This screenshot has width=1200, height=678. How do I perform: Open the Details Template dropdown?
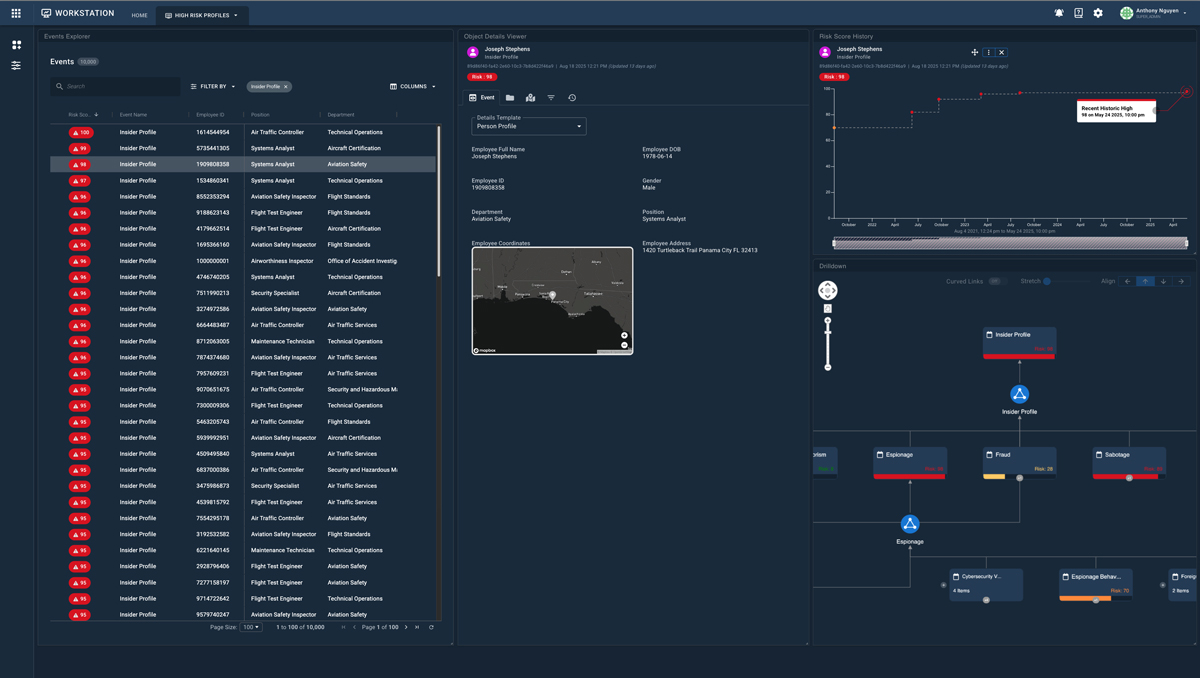click(x=528, y=127)
